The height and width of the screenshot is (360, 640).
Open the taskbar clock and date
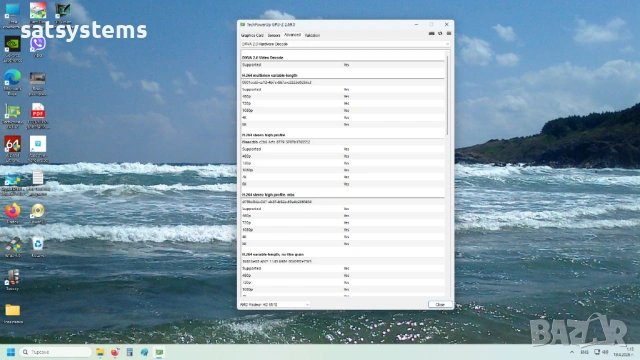tap(624, 352)
